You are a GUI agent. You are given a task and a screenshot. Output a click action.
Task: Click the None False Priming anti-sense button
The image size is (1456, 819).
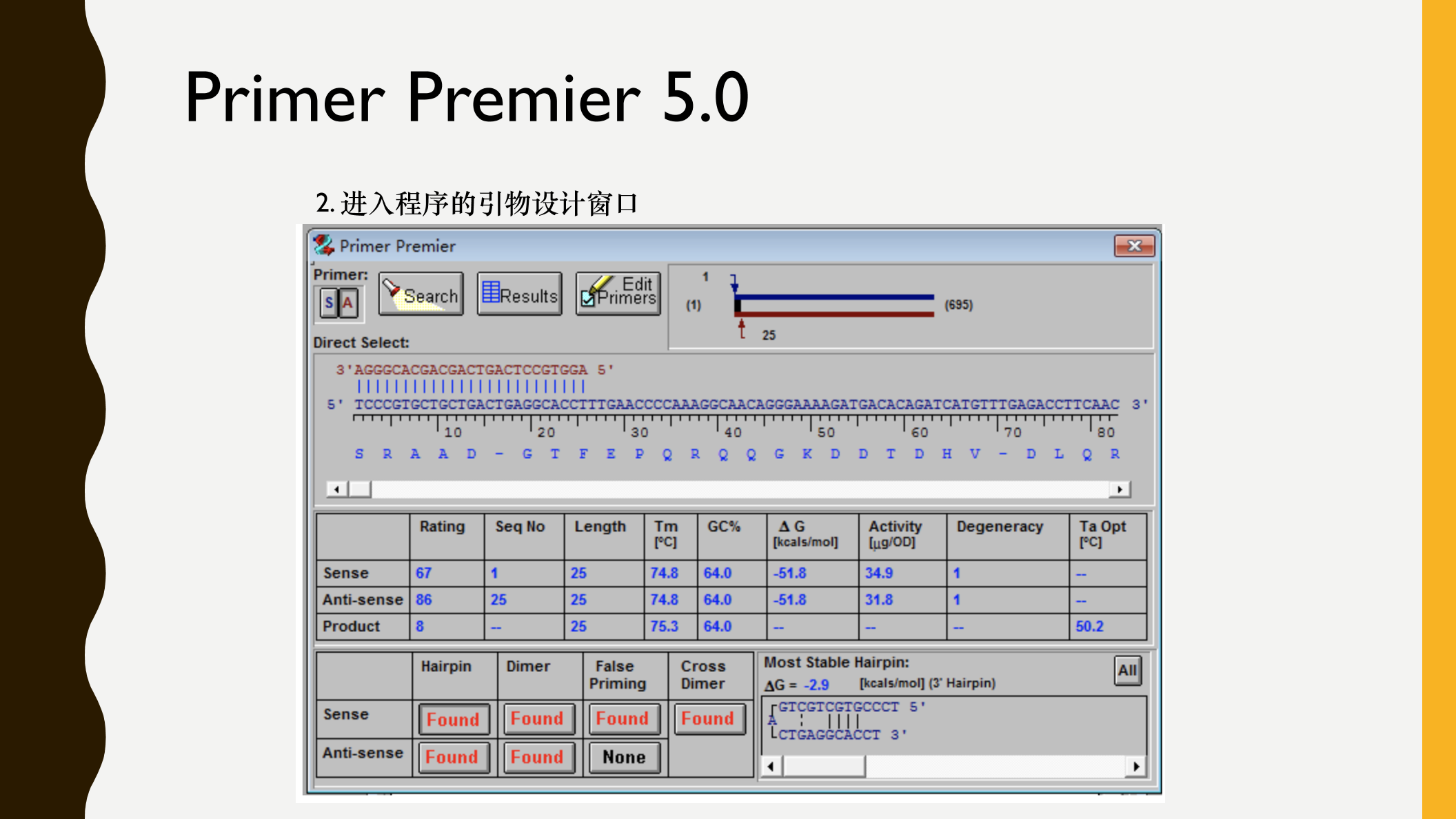click(x=624, y=757)
